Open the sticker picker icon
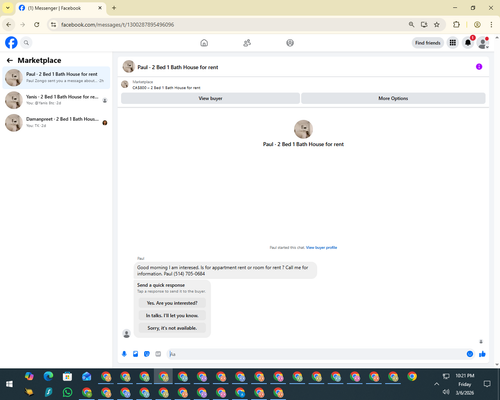This screenshot has height=400, width=500. pos(147,354)
